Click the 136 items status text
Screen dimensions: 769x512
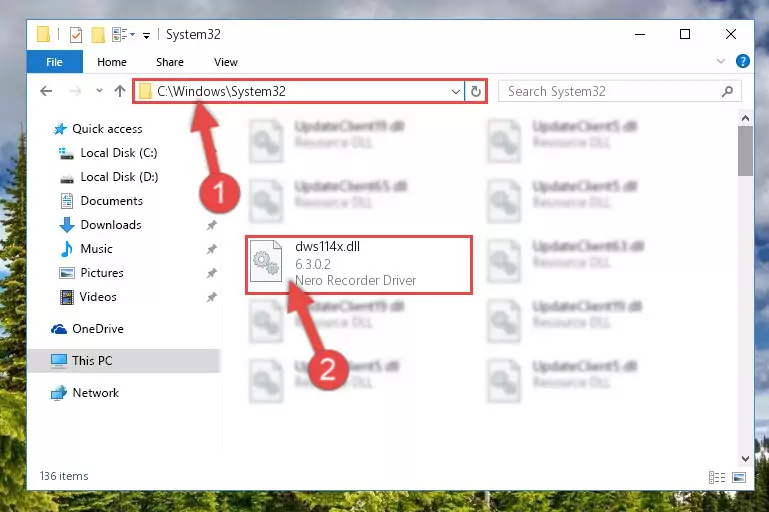coord(64,476)
